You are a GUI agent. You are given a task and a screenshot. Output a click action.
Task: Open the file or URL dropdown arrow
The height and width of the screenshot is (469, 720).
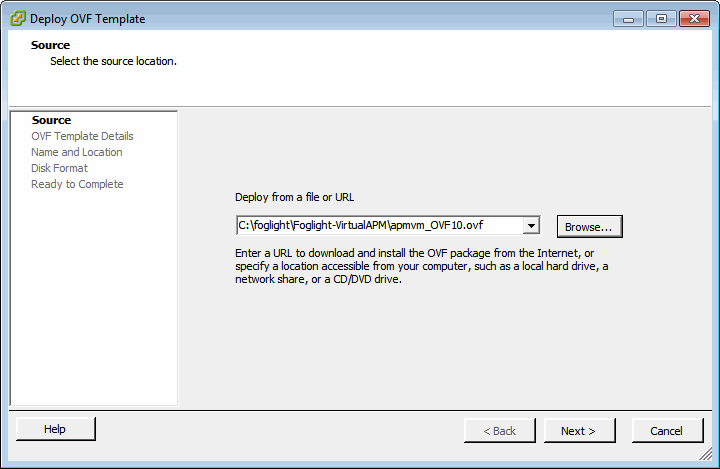tap(532, 226)
